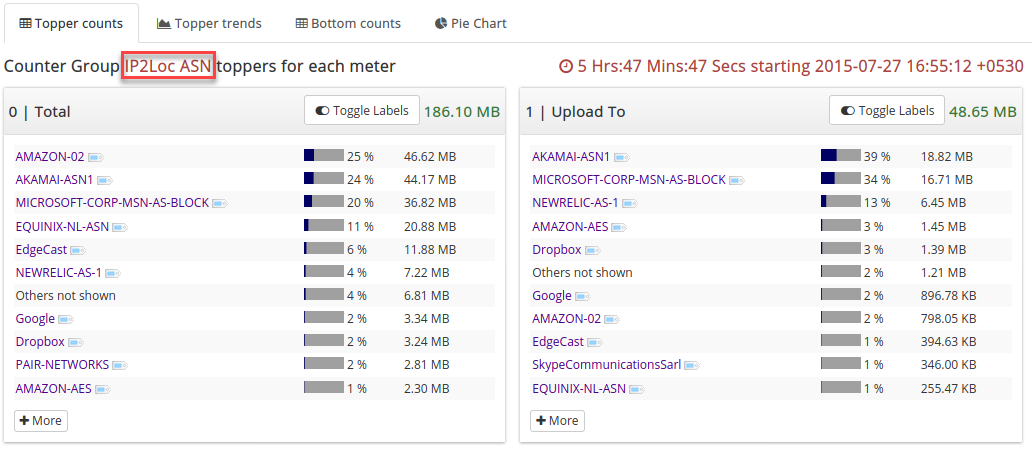Viewport: 1032px width, 450px height.
Task: Click tag icon beside NEWRELIC-AS-1 in Total panel
Action: point(113,274)
